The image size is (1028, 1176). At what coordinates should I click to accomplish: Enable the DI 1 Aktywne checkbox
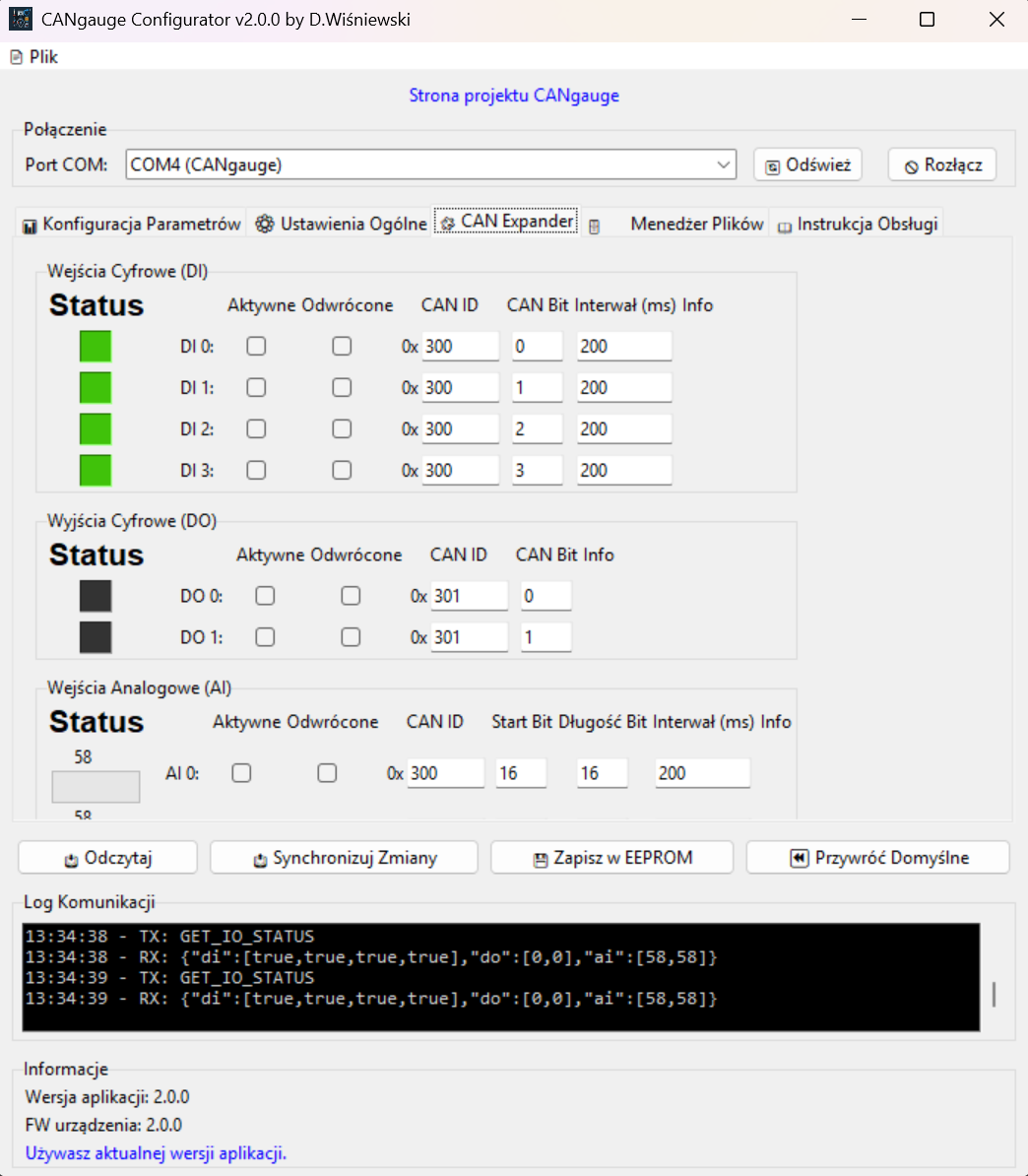tap(256, 388)
